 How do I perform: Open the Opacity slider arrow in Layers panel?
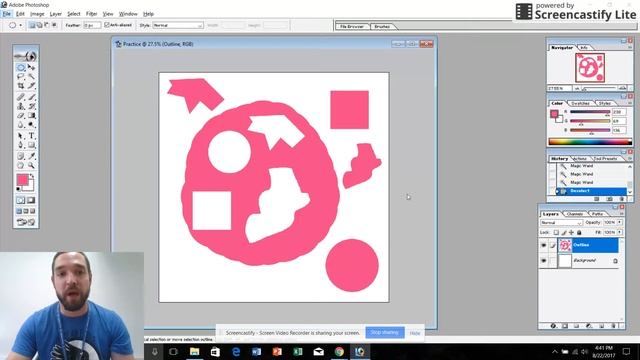point(620,222)
